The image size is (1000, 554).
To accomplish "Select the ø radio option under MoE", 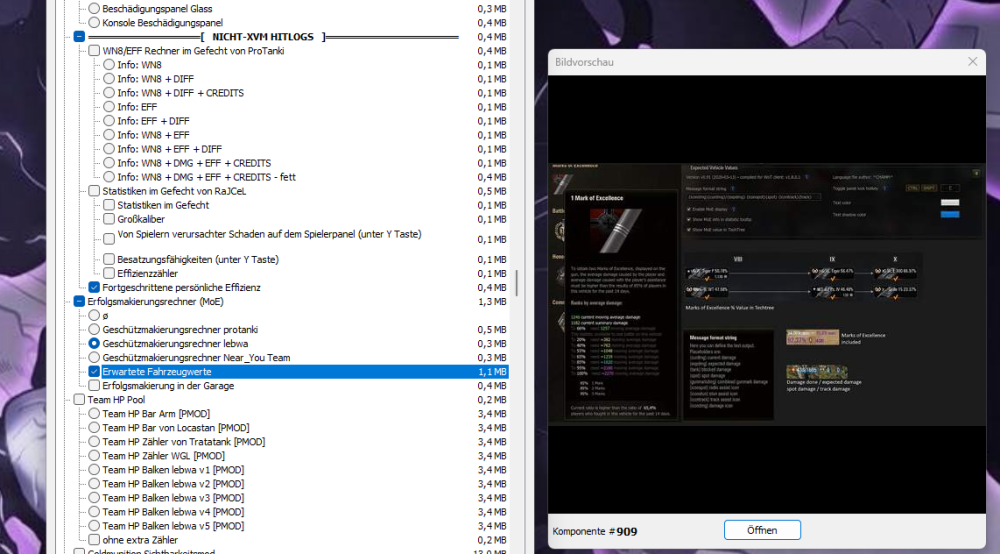I will tap(94, 315).
